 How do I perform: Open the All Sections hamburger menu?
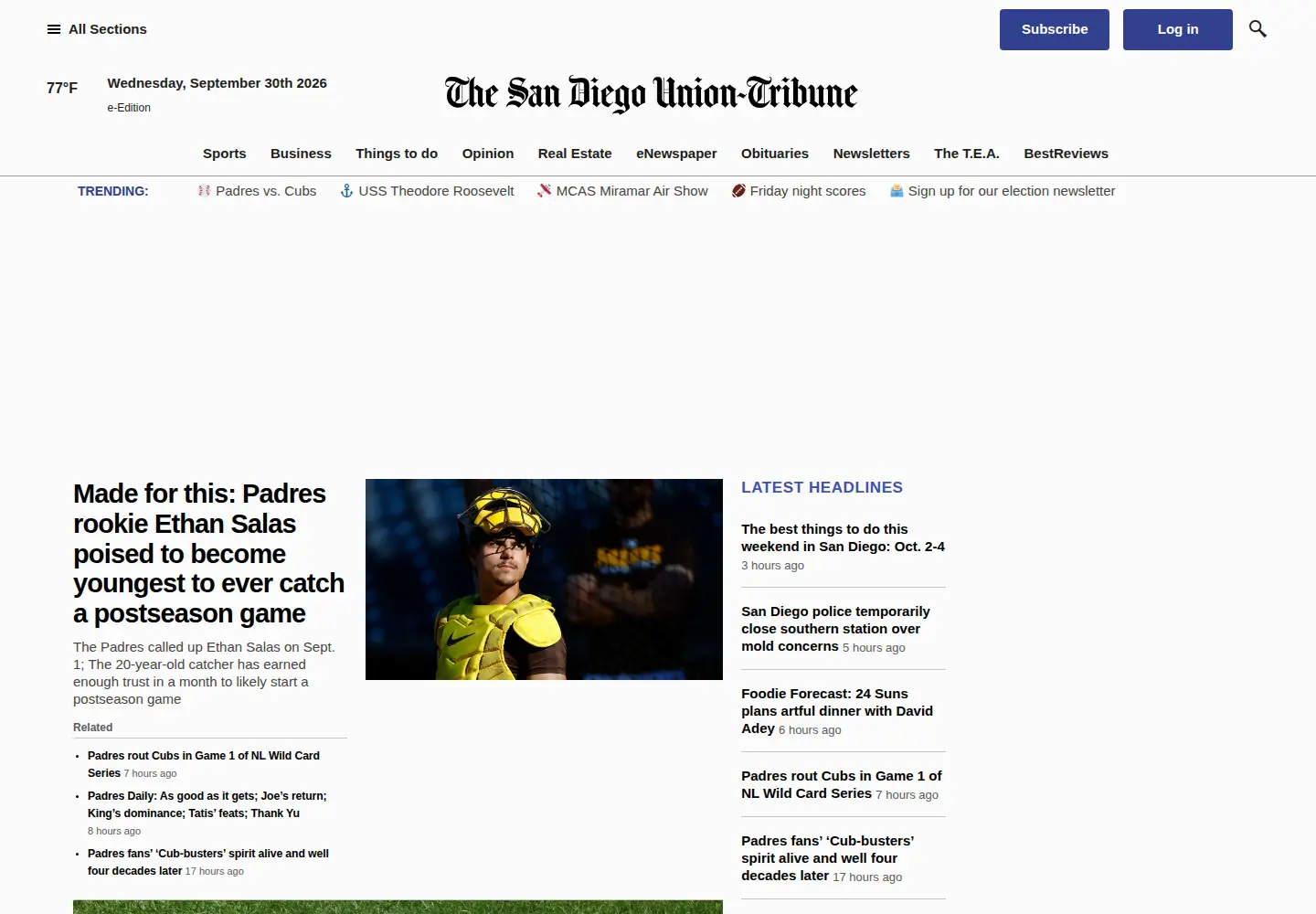pyautogui.click(x=97, y=29)
